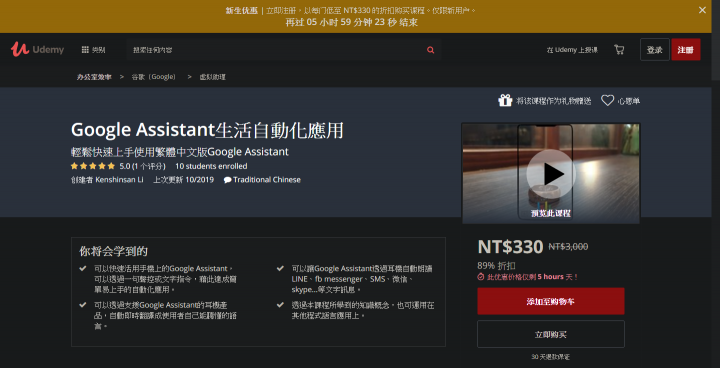720x368 pixels.
Task: Click the red search magnifier icon
Action: click(430, 50)
